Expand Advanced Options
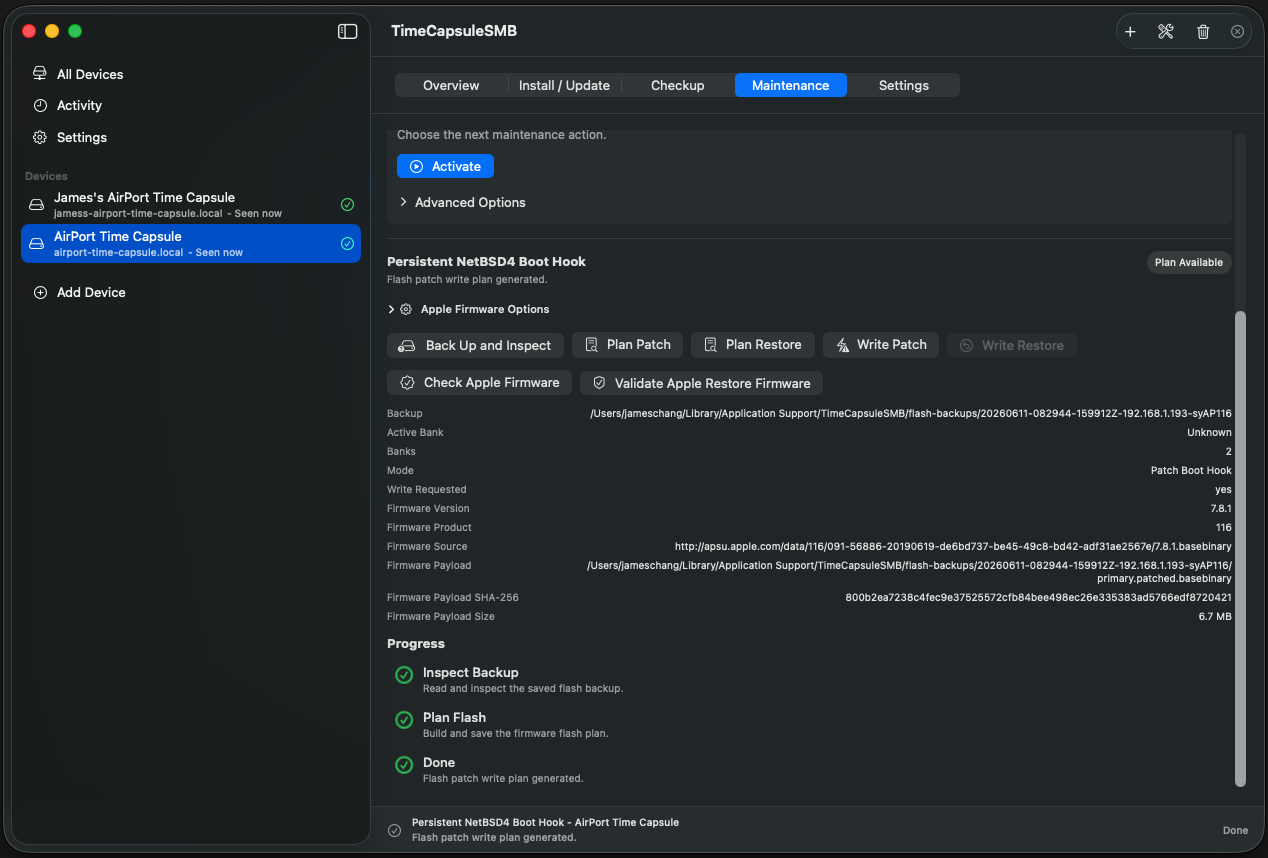 [462, 202]
